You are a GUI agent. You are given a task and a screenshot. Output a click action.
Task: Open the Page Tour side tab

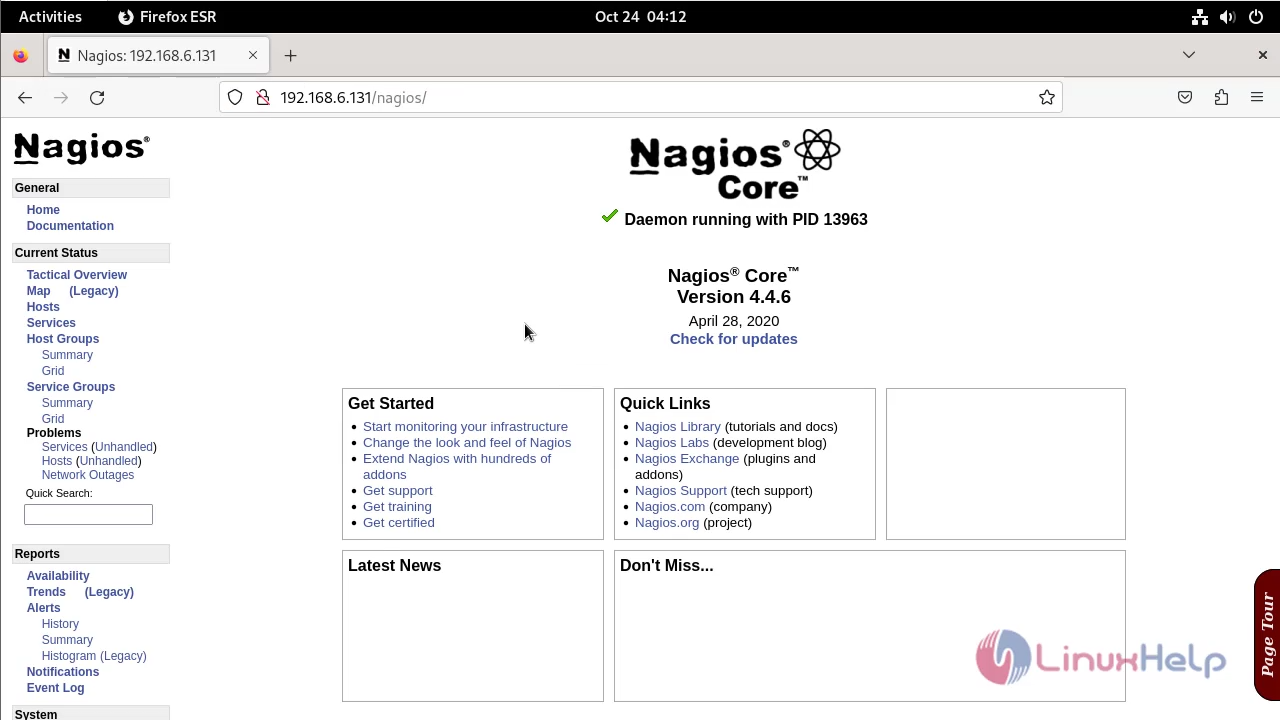[x=1267, y=634]
